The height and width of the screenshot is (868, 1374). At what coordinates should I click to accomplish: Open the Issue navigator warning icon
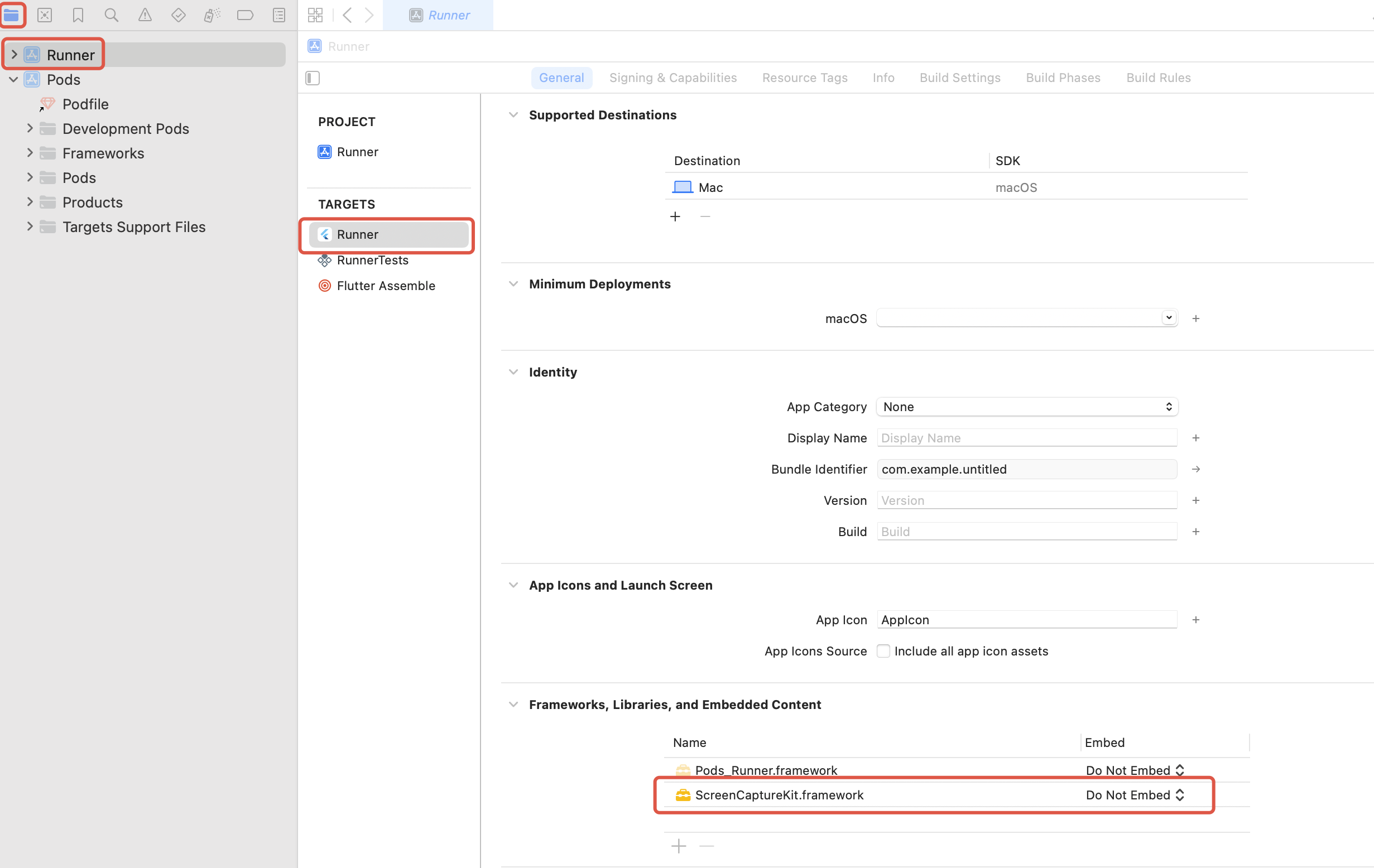(x=145, y=15)
